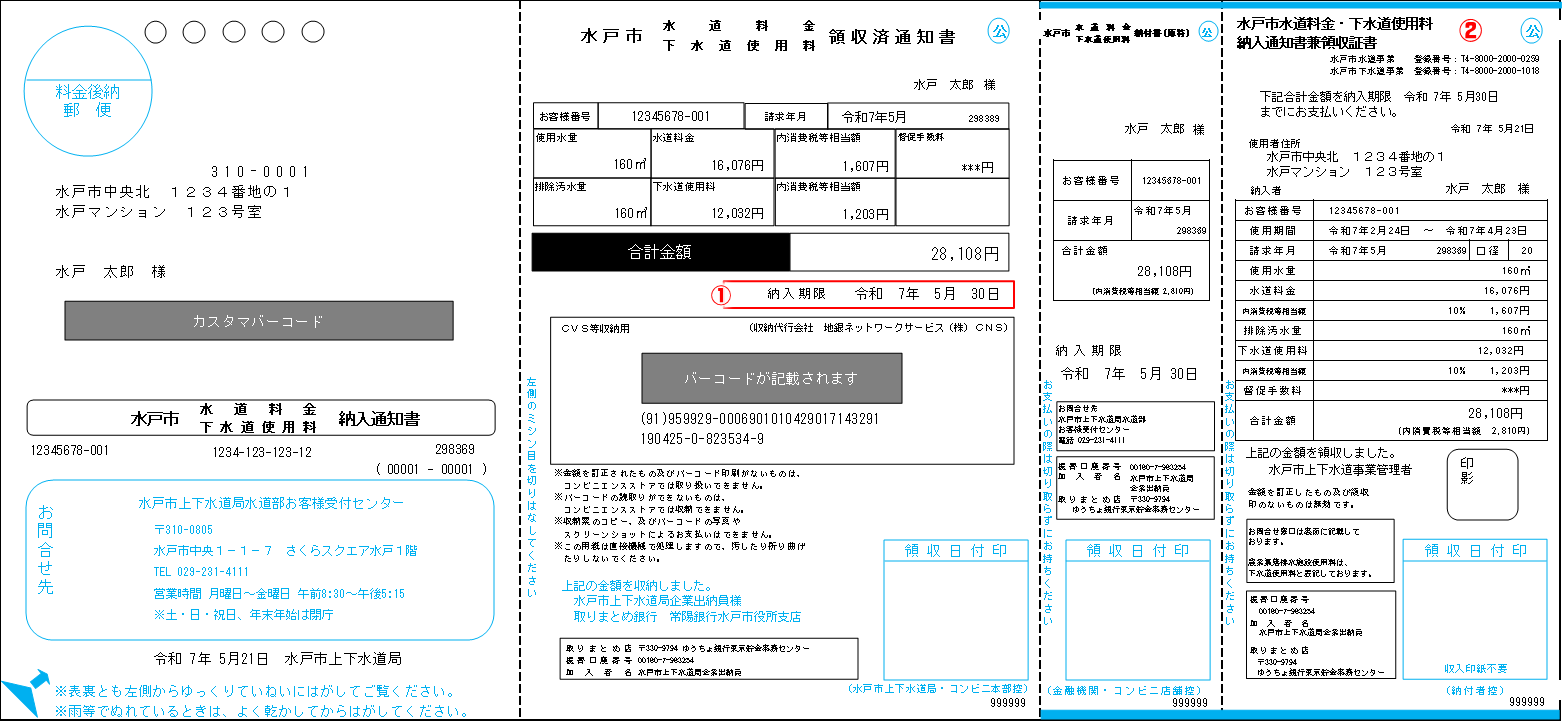
Task: Click the rightmost small circle in top row
Action: 300,32
